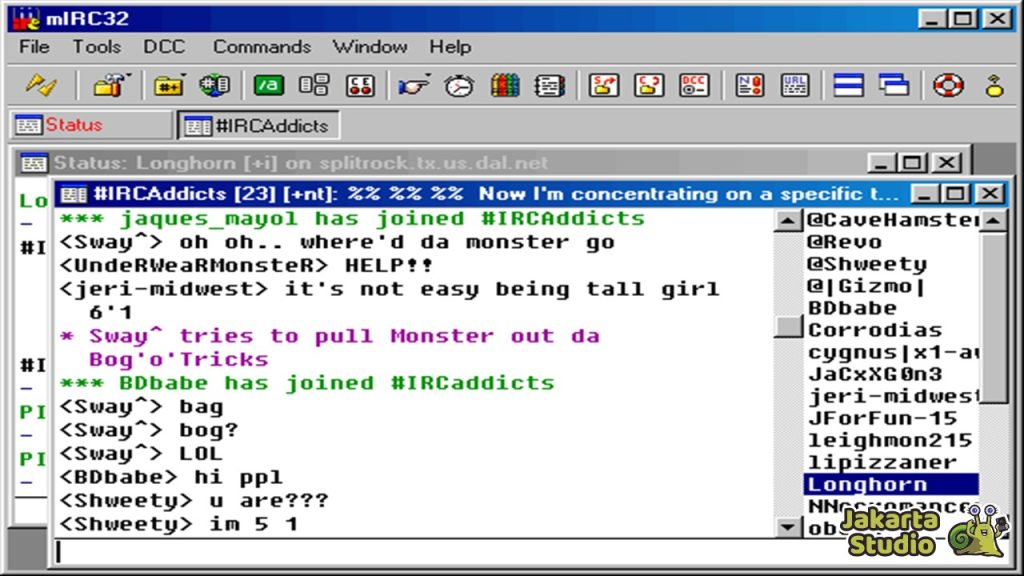Open the Channels folder icon

(168, 85)
